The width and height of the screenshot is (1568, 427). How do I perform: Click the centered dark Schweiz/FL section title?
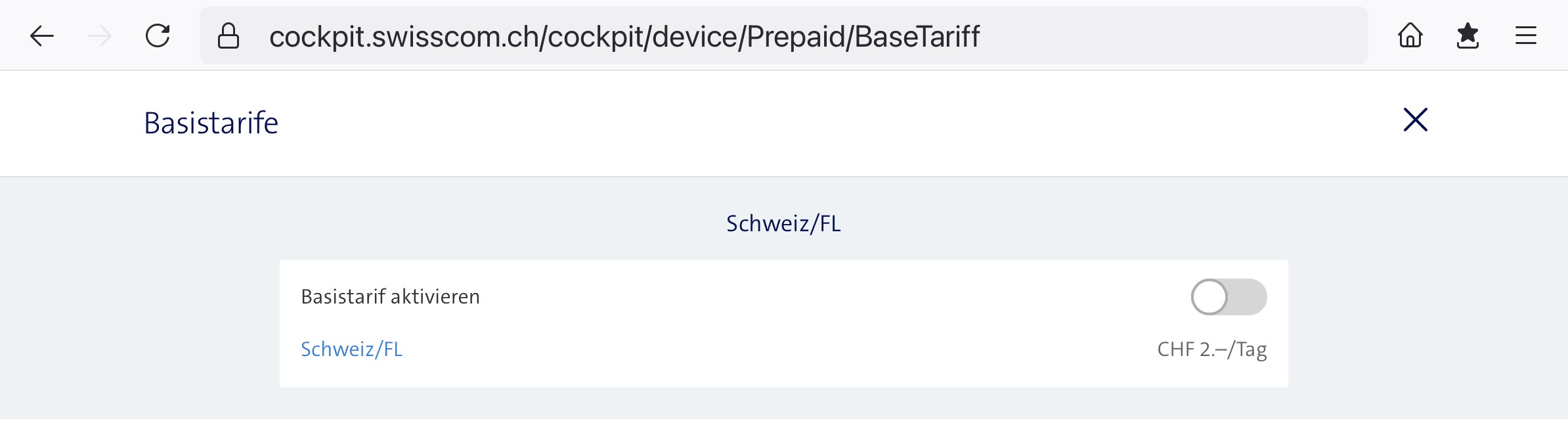pyautogui.click(x=783, y=224)
